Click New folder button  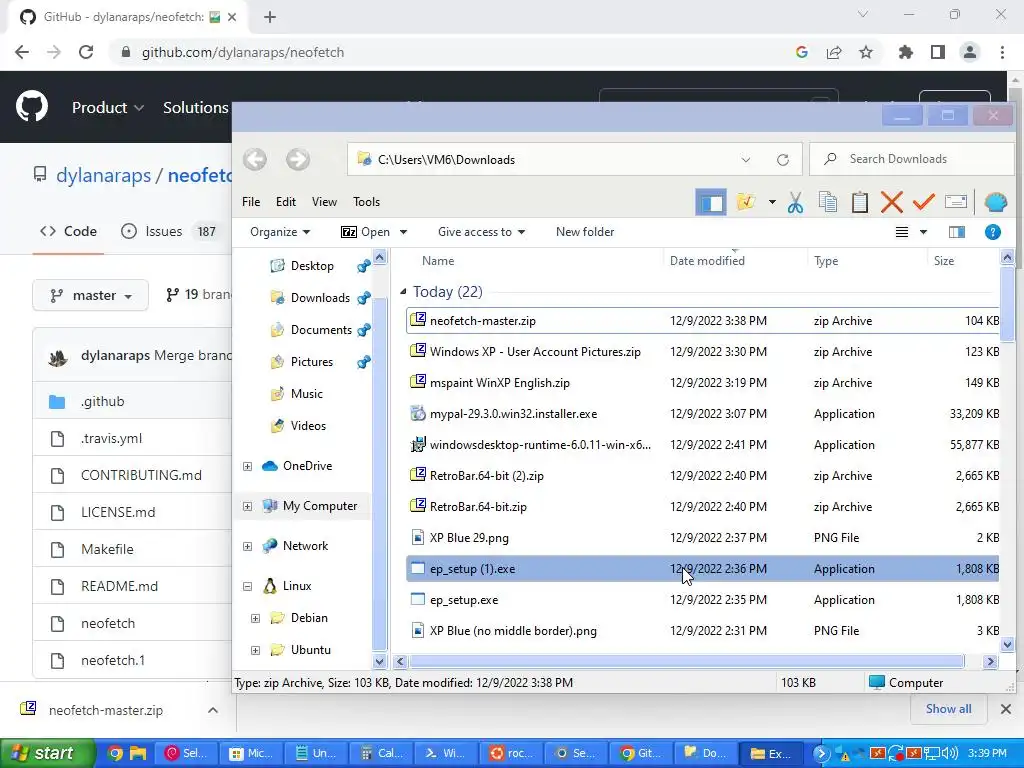tap(584, 232)
